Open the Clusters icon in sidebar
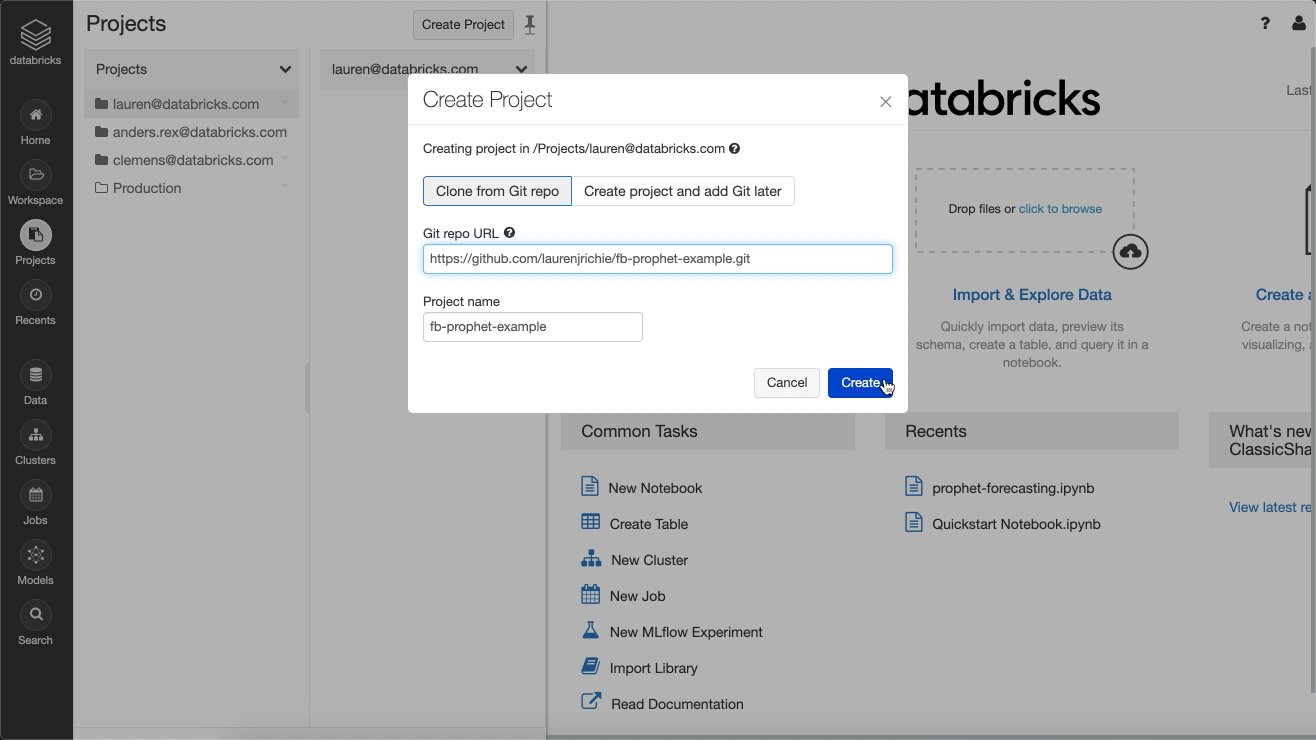This screenshot has height=740, width=1316. 35,435
